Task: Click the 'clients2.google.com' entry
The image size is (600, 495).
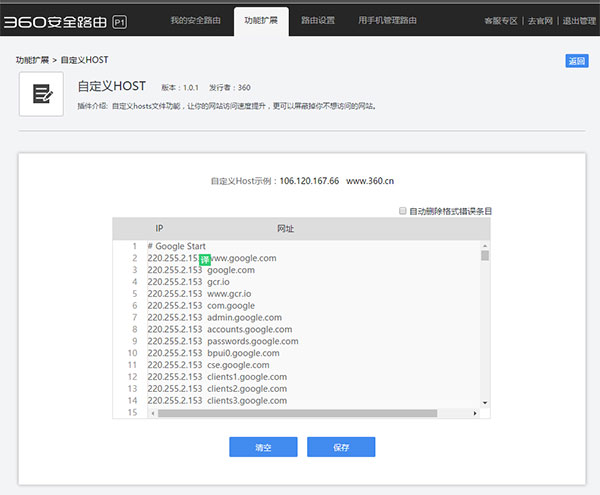Action: [247, 389]
